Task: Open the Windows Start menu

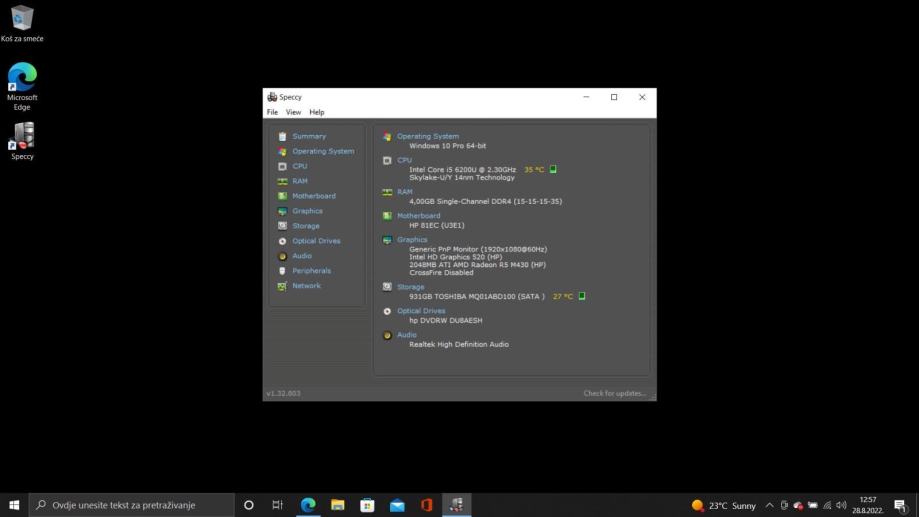Action: click(14, 505)
